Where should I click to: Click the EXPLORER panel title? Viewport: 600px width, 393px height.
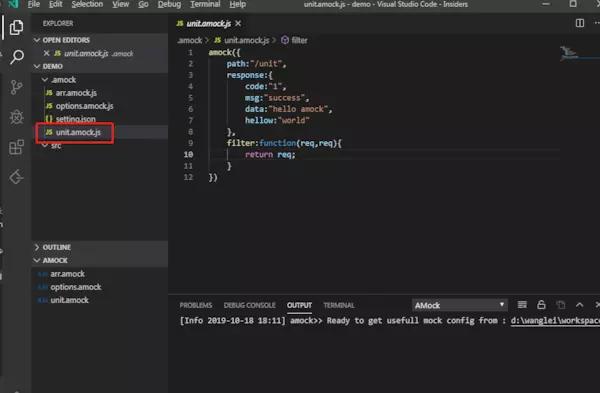coord(58,23)
